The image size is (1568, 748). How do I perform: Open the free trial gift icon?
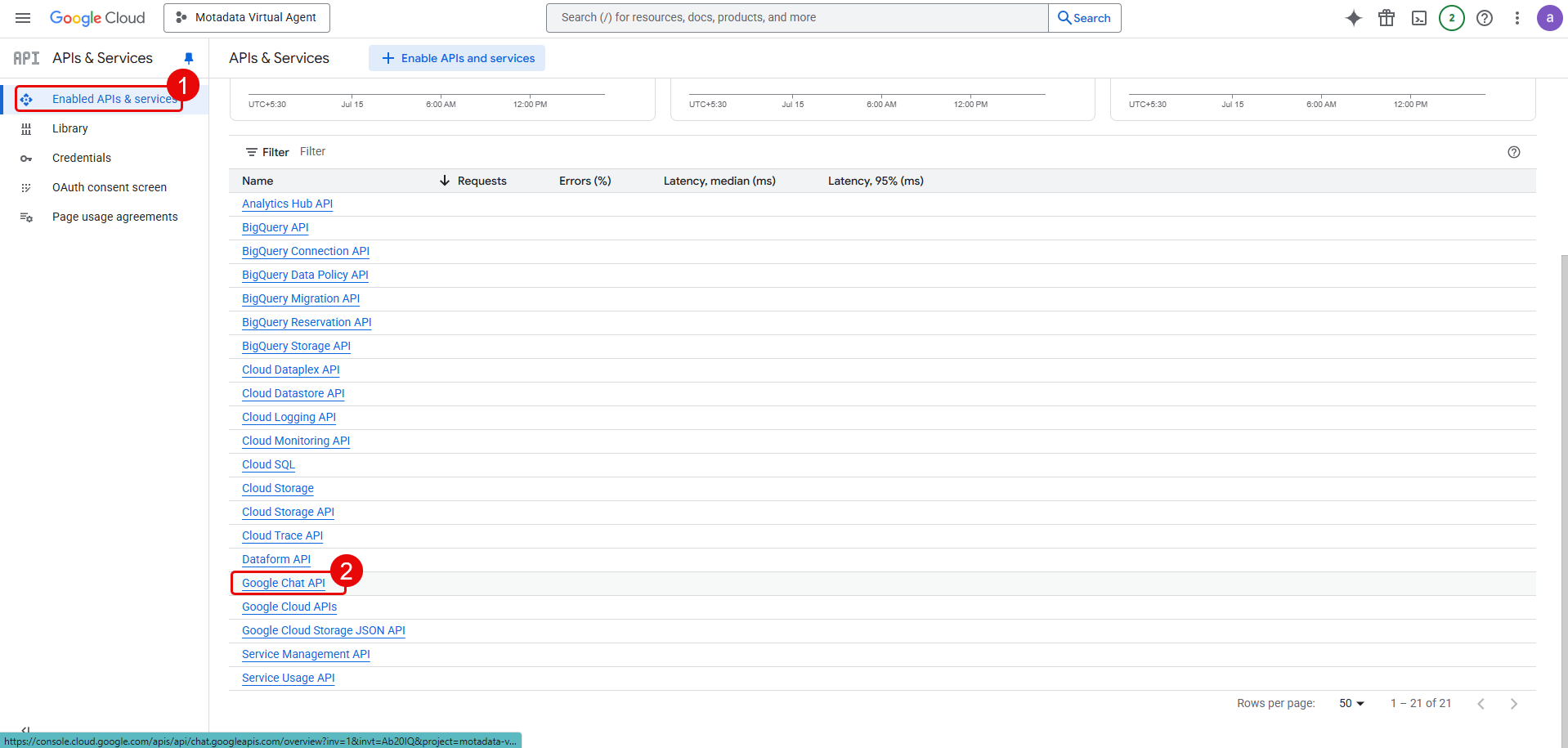[1387, 17]
